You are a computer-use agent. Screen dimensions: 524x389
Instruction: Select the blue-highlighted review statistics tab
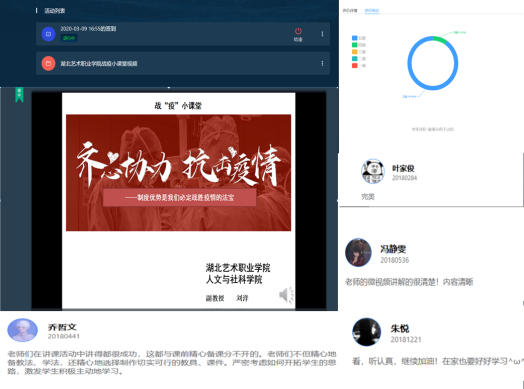tap(372, 11)
